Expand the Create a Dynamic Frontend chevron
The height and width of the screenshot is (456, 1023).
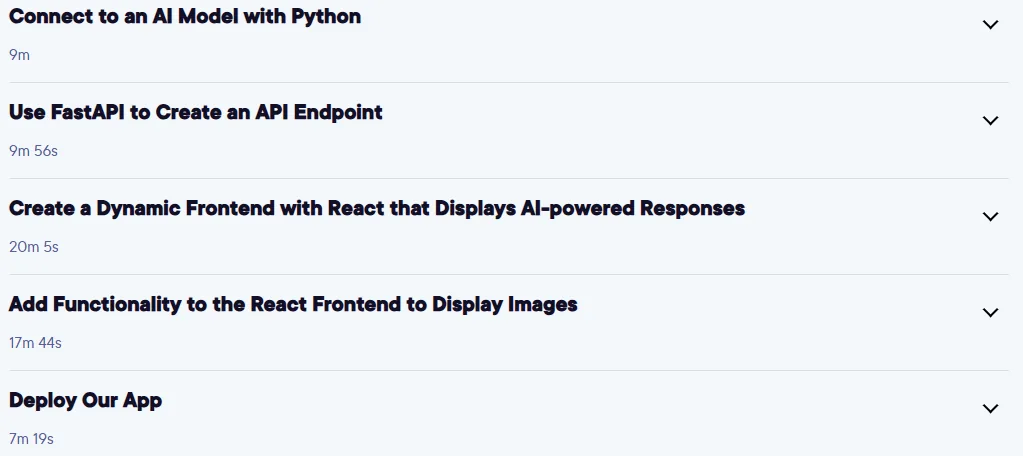(x=990, y=217)
